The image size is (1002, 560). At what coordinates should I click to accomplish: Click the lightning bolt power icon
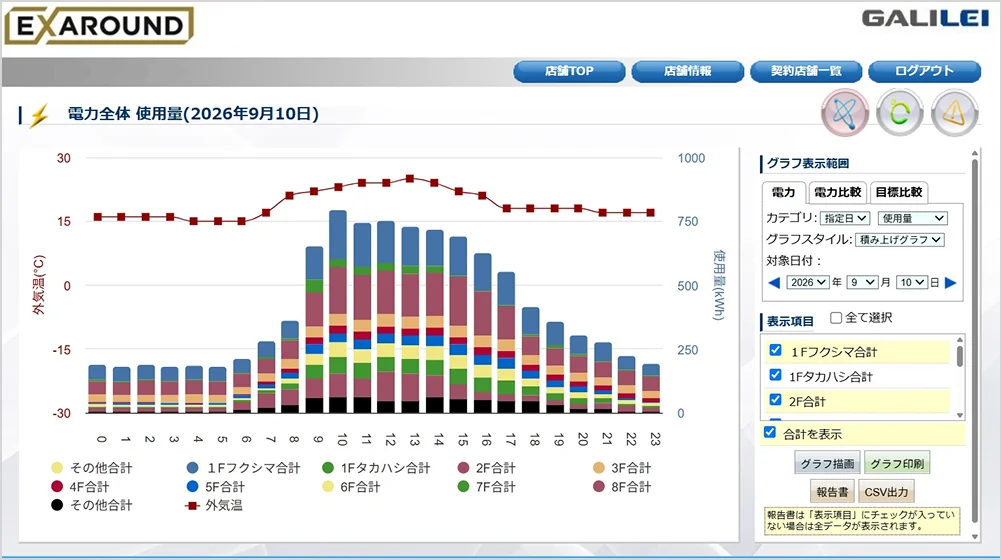coord(39,116)
